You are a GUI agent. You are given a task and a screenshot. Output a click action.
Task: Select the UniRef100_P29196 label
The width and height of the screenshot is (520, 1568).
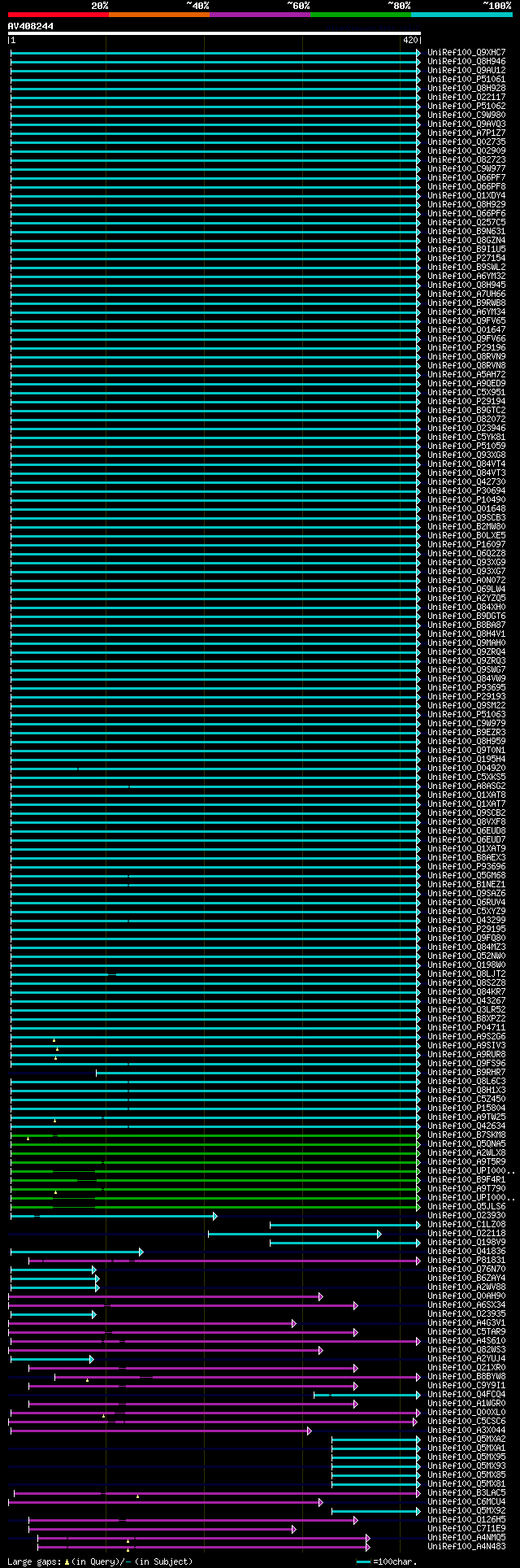tap(466, 348)
